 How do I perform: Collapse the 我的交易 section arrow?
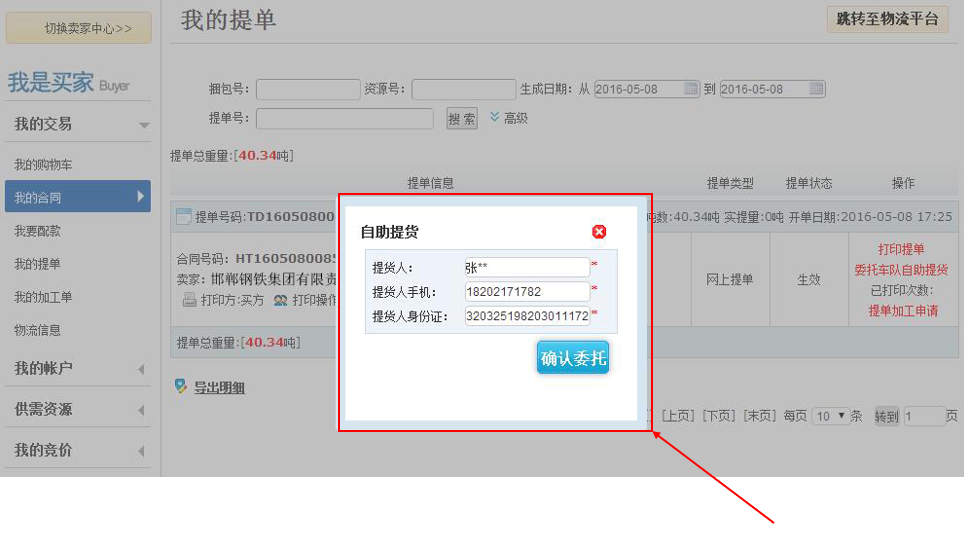(143, 125)
